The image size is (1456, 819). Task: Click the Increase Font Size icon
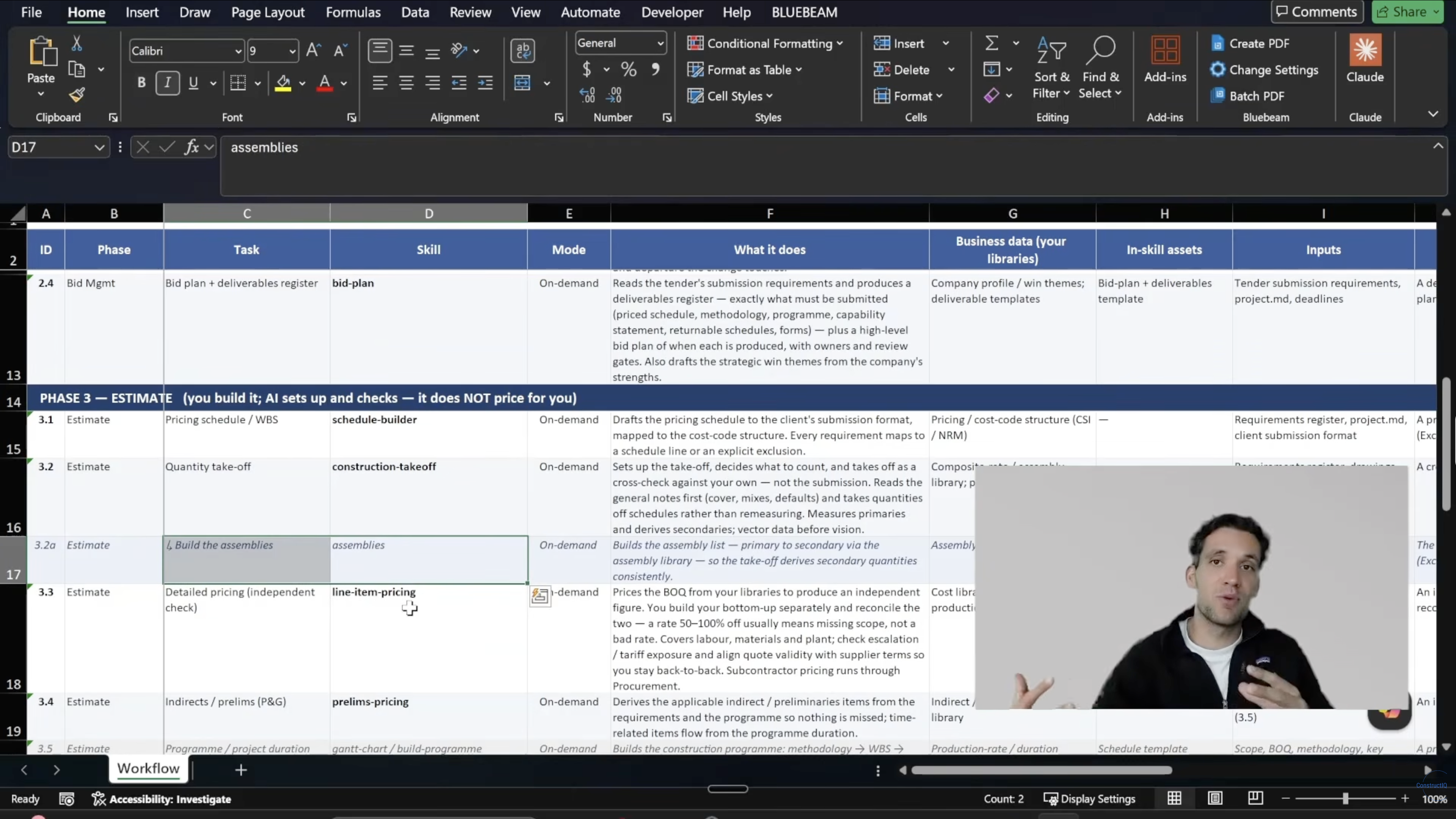click(313, 50)
